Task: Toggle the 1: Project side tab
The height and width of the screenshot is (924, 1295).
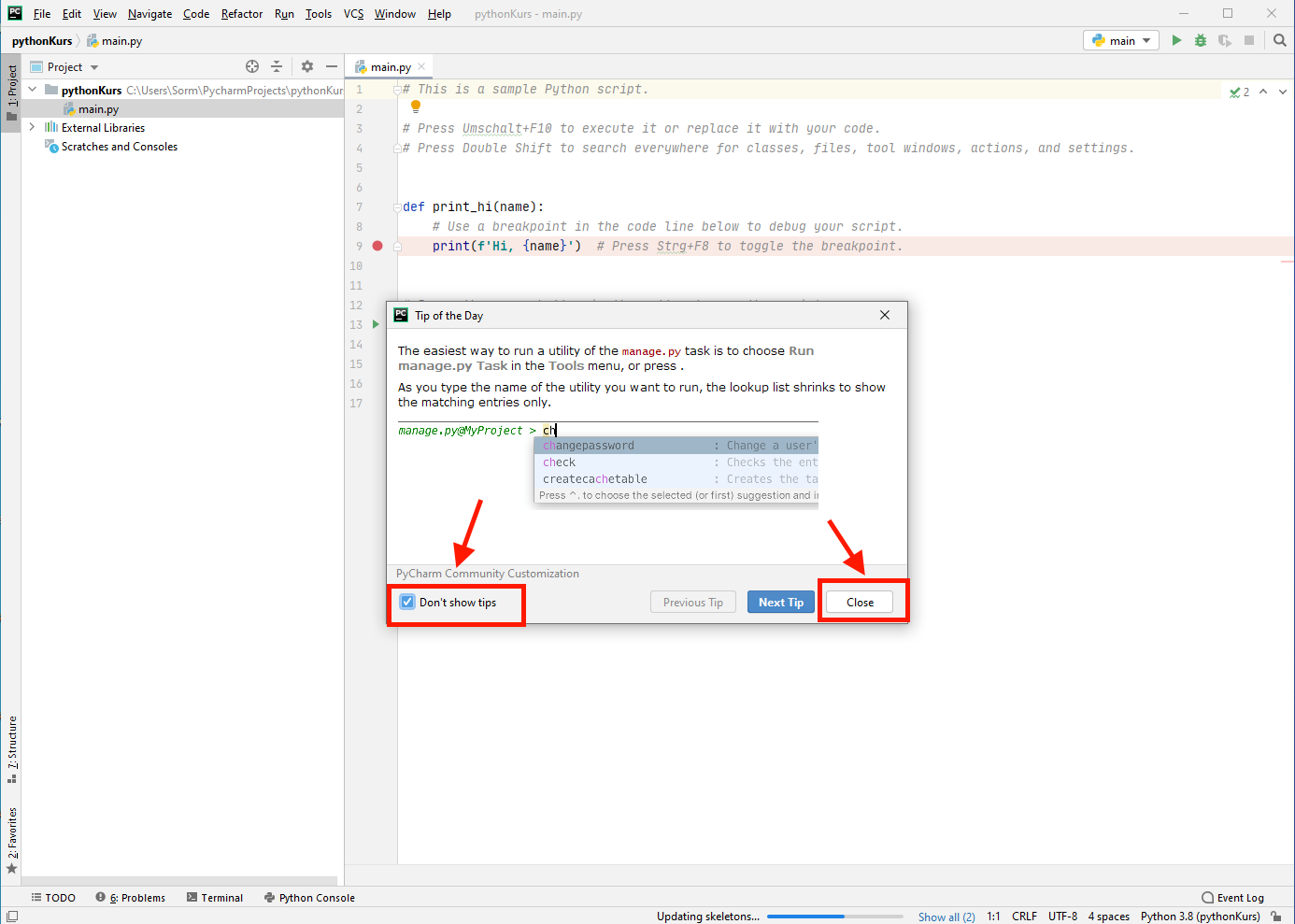Action: [x=11, y=92]
